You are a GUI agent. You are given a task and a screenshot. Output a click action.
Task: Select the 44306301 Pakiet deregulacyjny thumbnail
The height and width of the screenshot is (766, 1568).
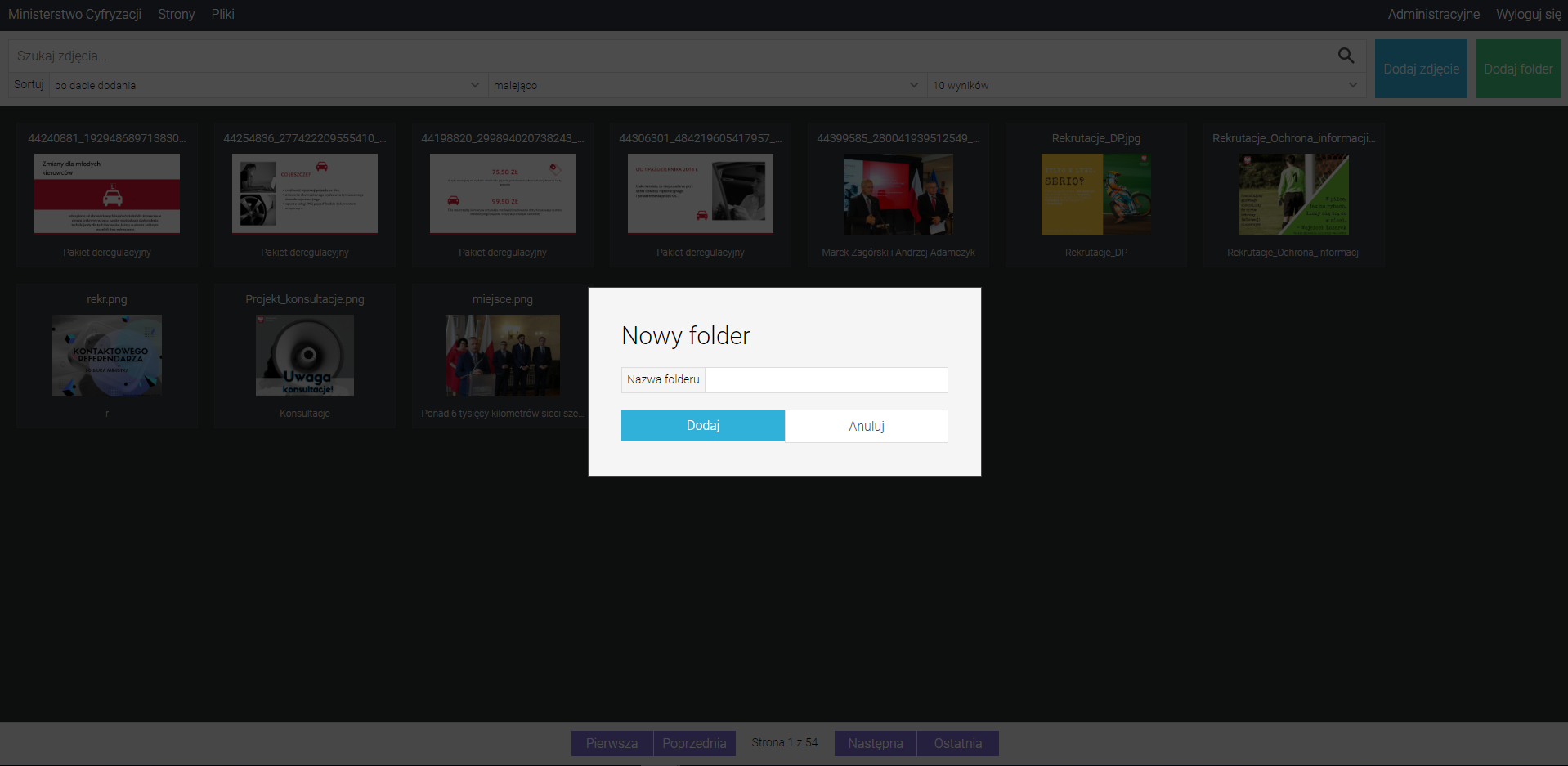[701, 194]
